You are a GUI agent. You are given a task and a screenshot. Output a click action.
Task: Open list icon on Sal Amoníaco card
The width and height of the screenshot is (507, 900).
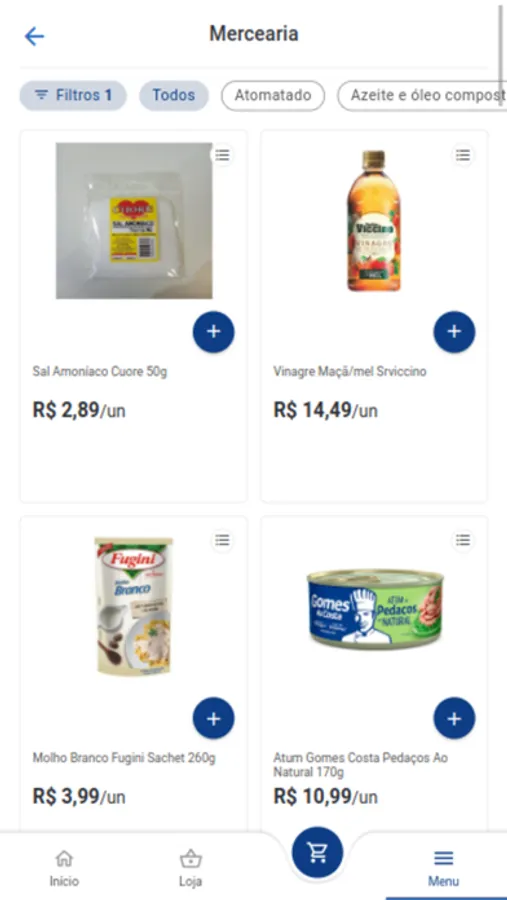(x=222, y=154)
